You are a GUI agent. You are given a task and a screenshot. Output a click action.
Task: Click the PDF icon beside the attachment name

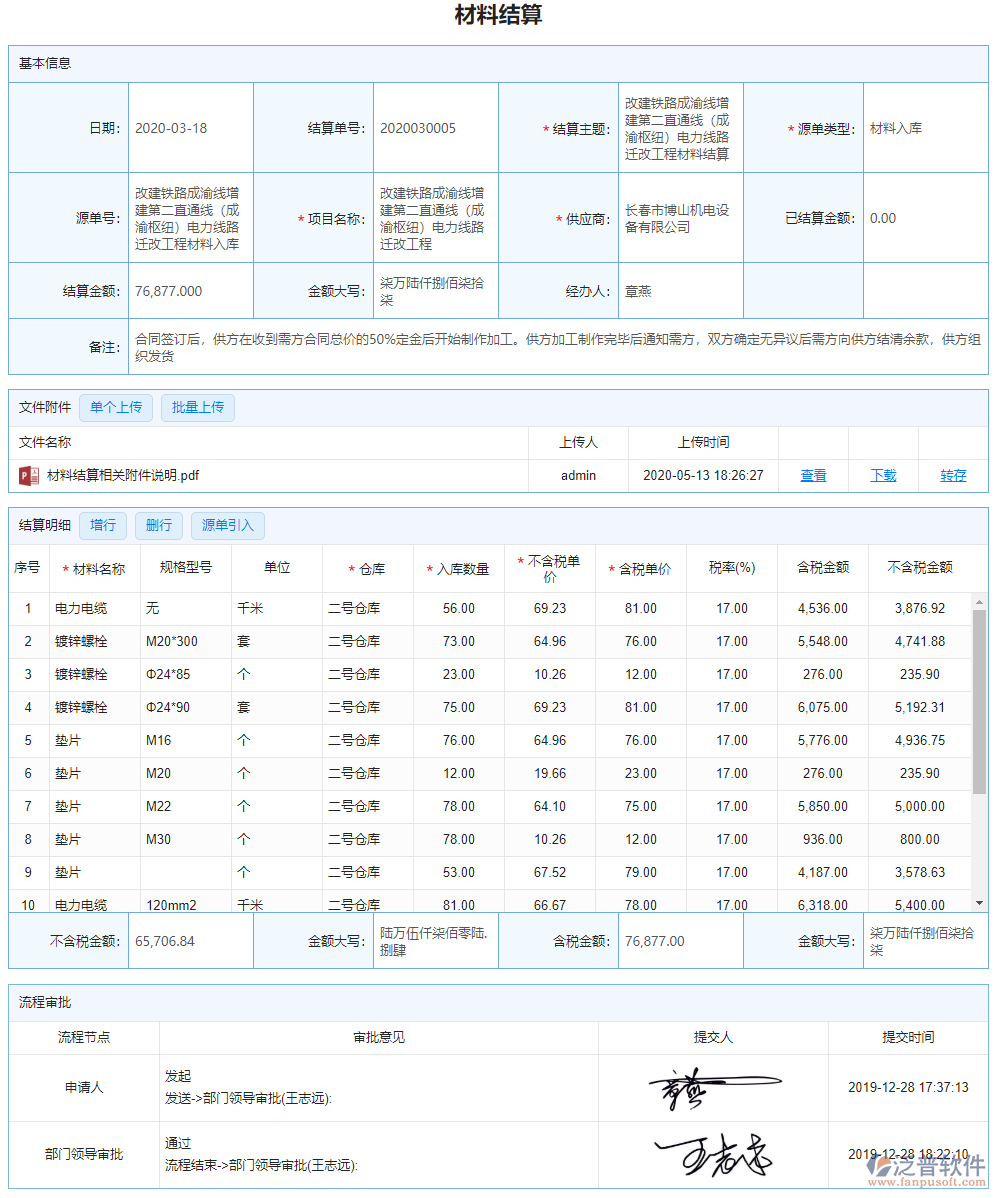(x=29, y=475)
